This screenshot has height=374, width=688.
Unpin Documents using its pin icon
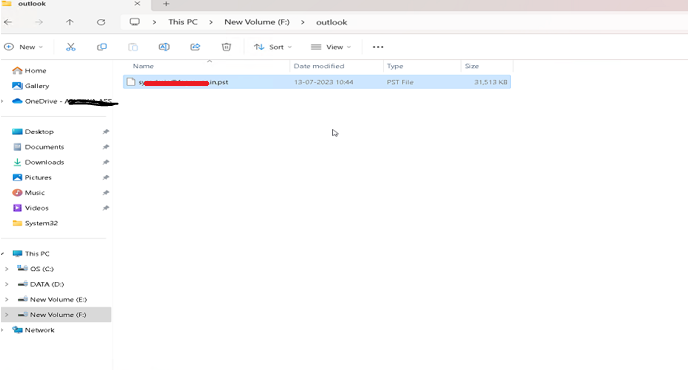(106, 147)
